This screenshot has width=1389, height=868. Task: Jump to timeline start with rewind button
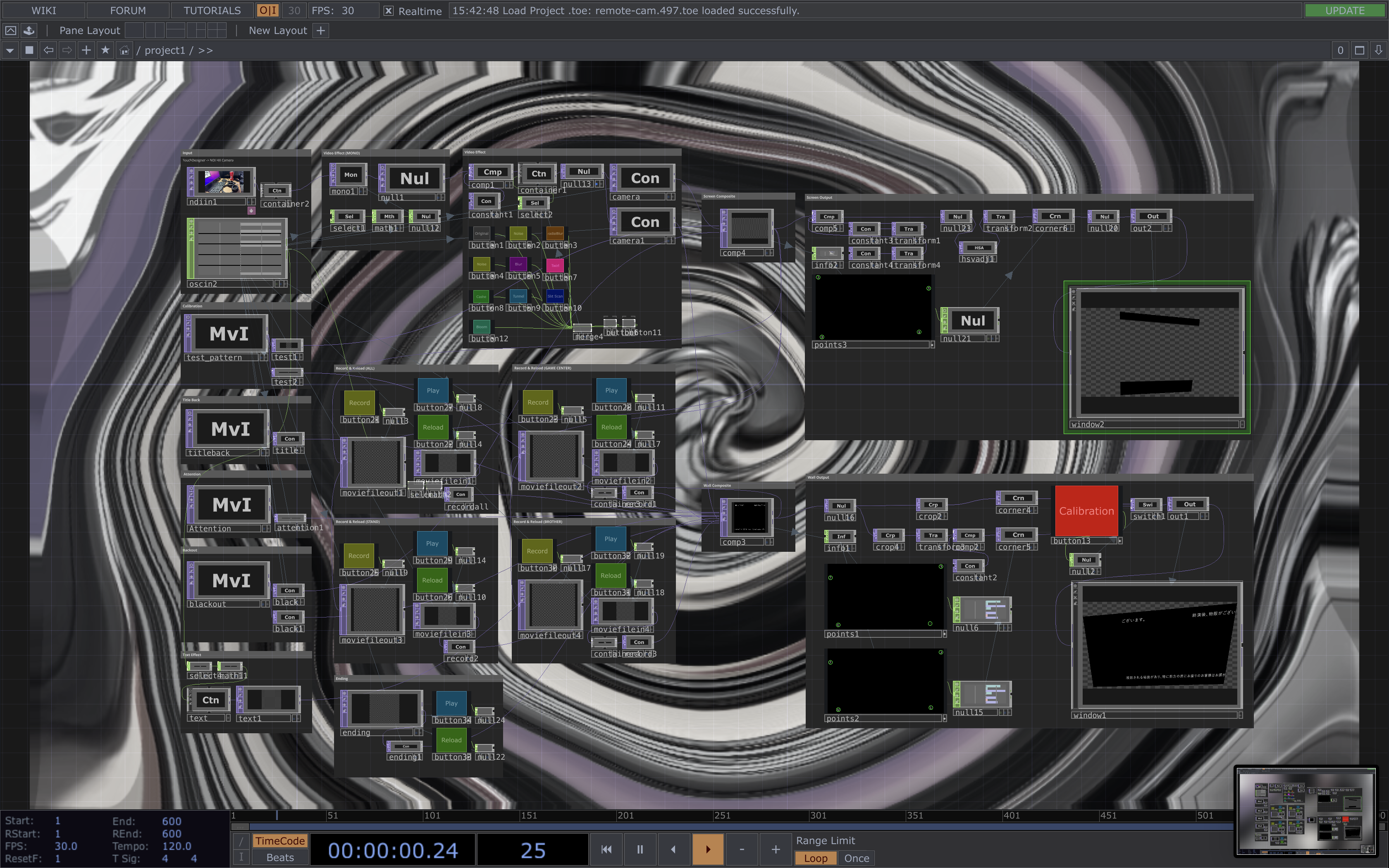click(606, 849)
